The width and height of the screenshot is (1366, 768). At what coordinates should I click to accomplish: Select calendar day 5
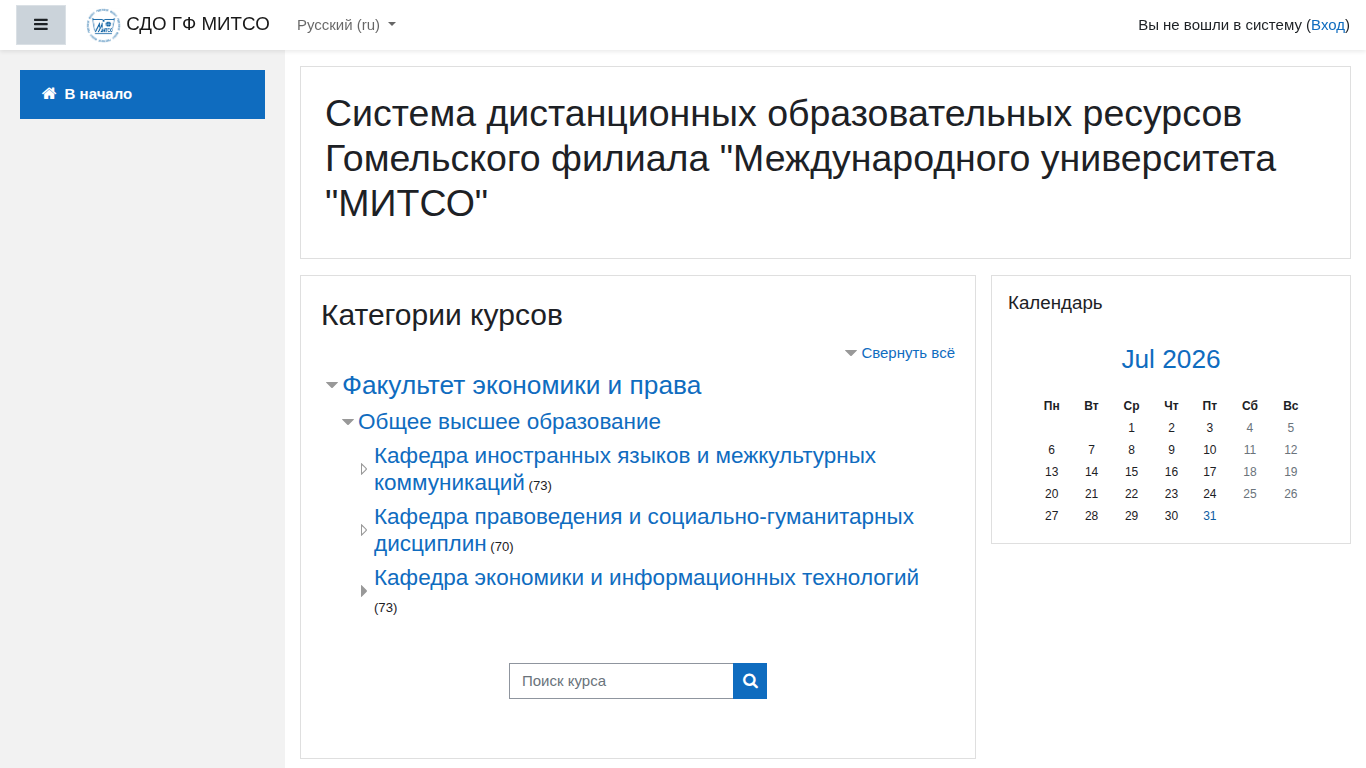(x=1291, y=428)
